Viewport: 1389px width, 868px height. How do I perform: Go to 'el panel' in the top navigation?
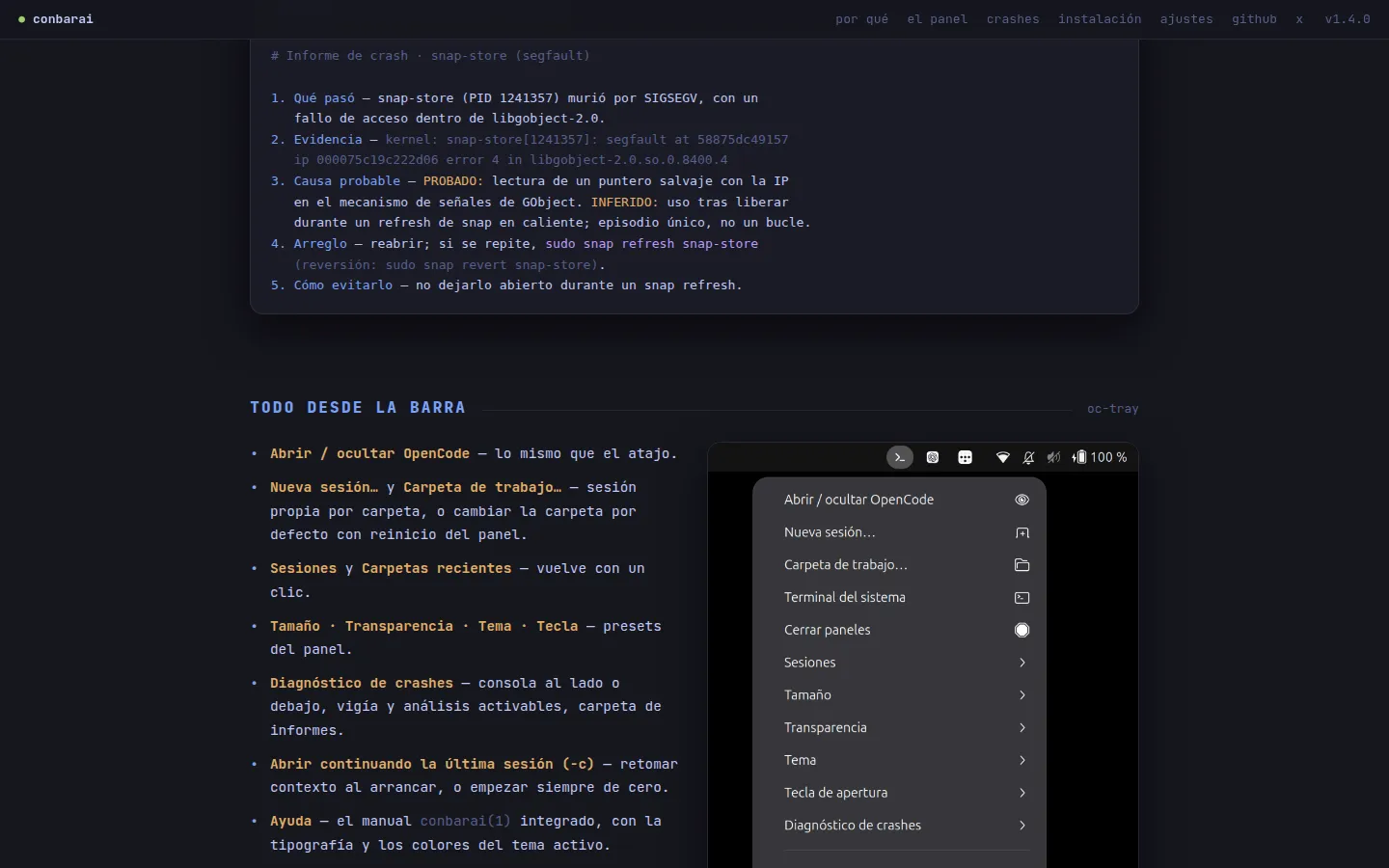pos(937,19)
